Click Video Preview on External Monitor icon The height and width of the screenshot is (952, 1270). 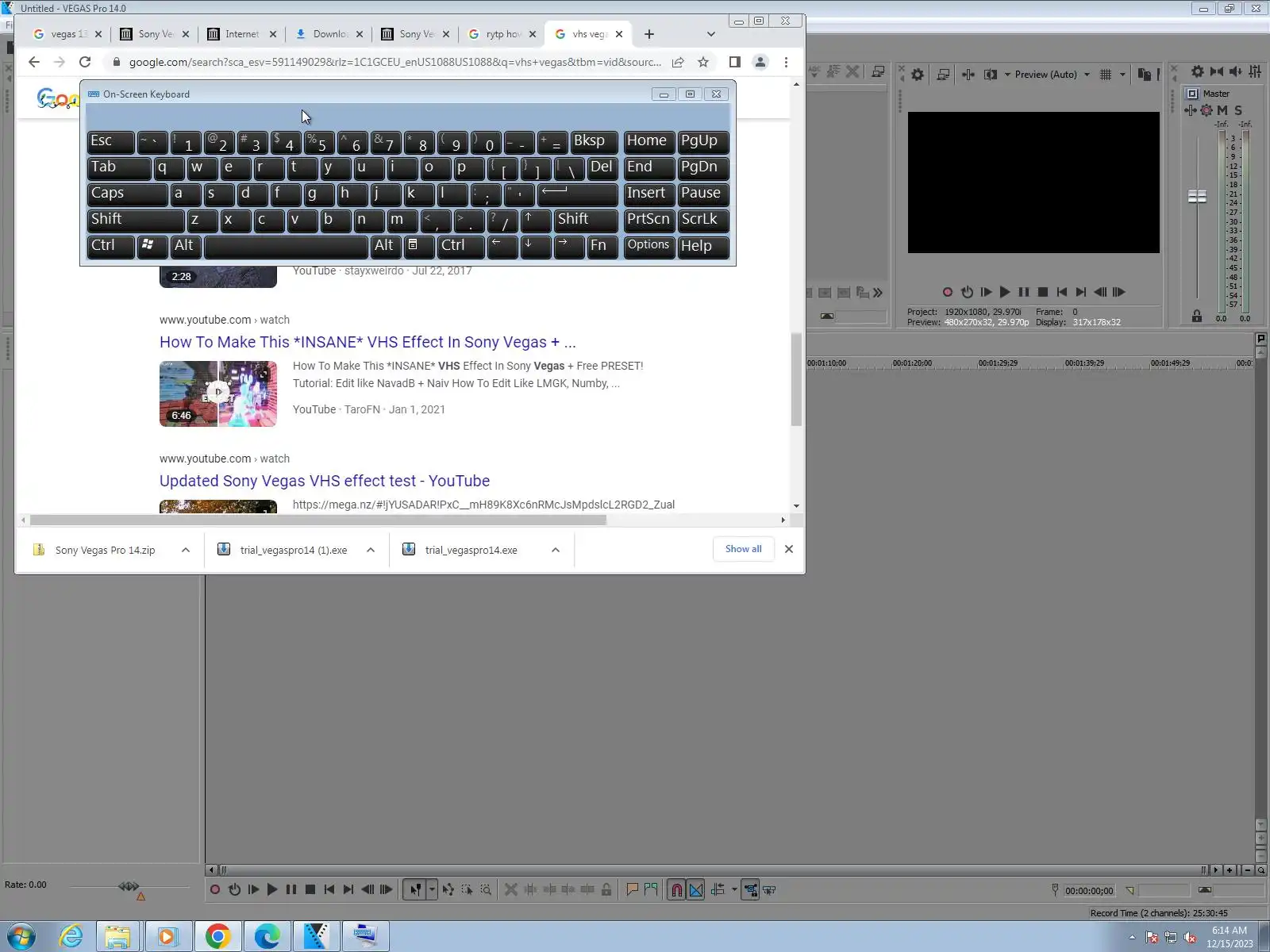[943, 75]
